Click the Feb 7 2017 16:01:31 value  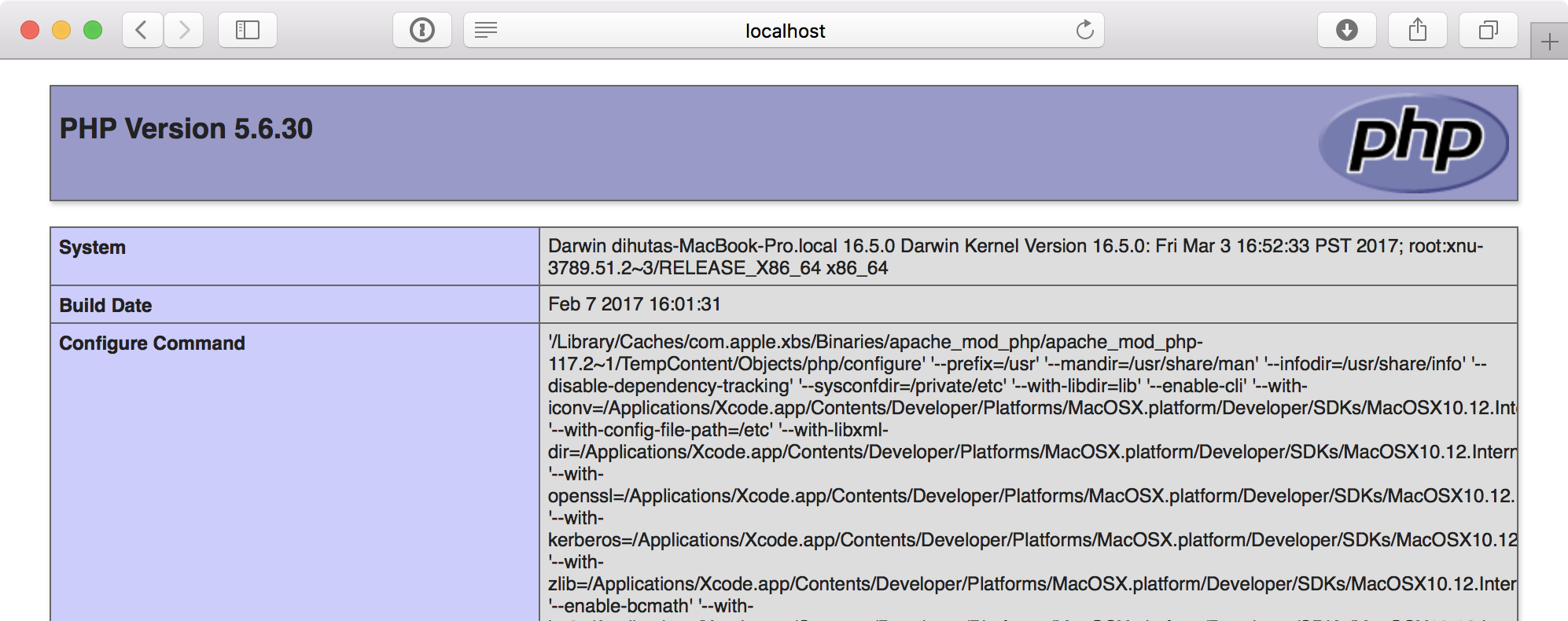pyautogui.click(x=635, y=304)
